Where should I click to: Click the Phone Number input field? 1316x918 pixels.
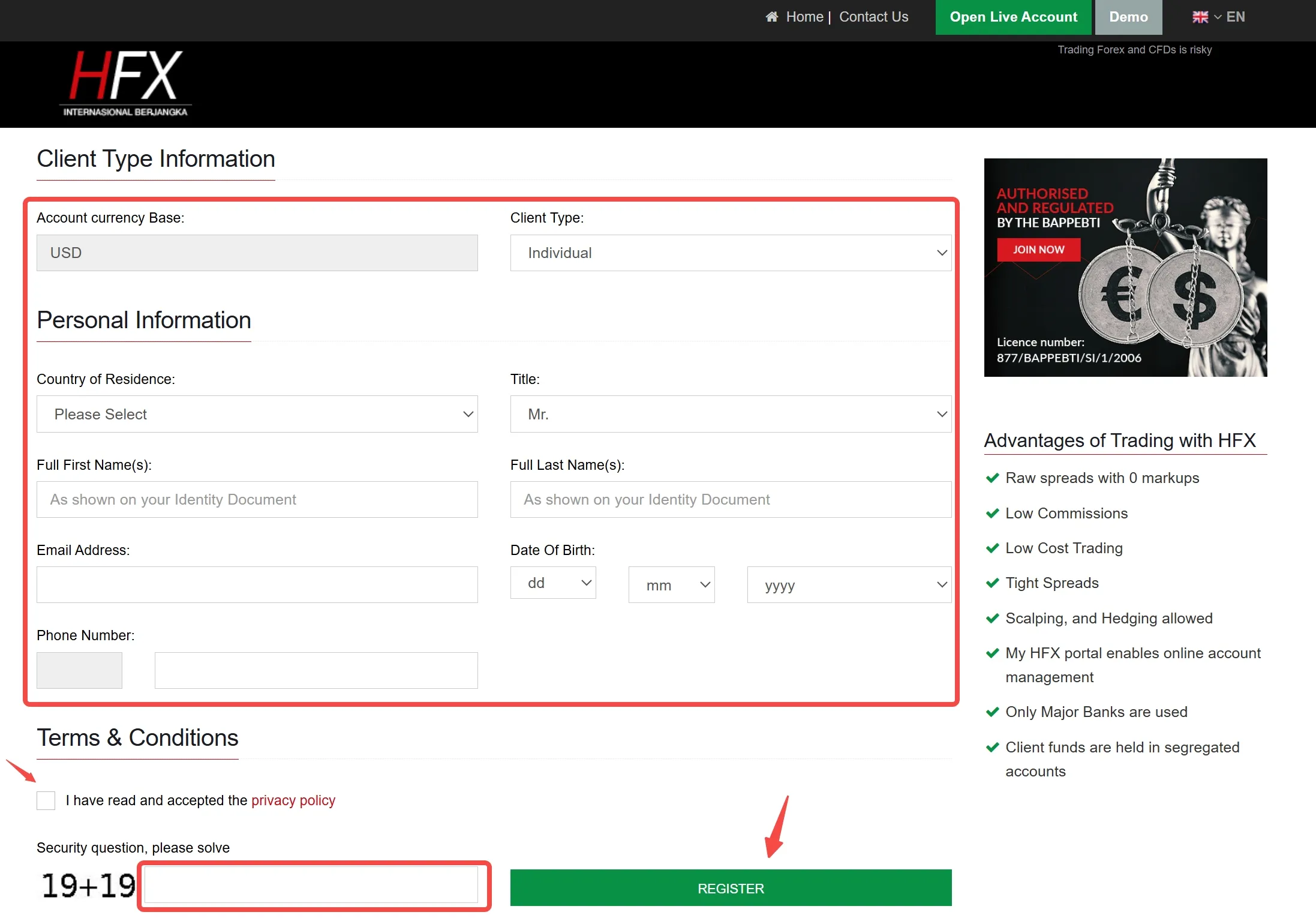pos(316,670)
